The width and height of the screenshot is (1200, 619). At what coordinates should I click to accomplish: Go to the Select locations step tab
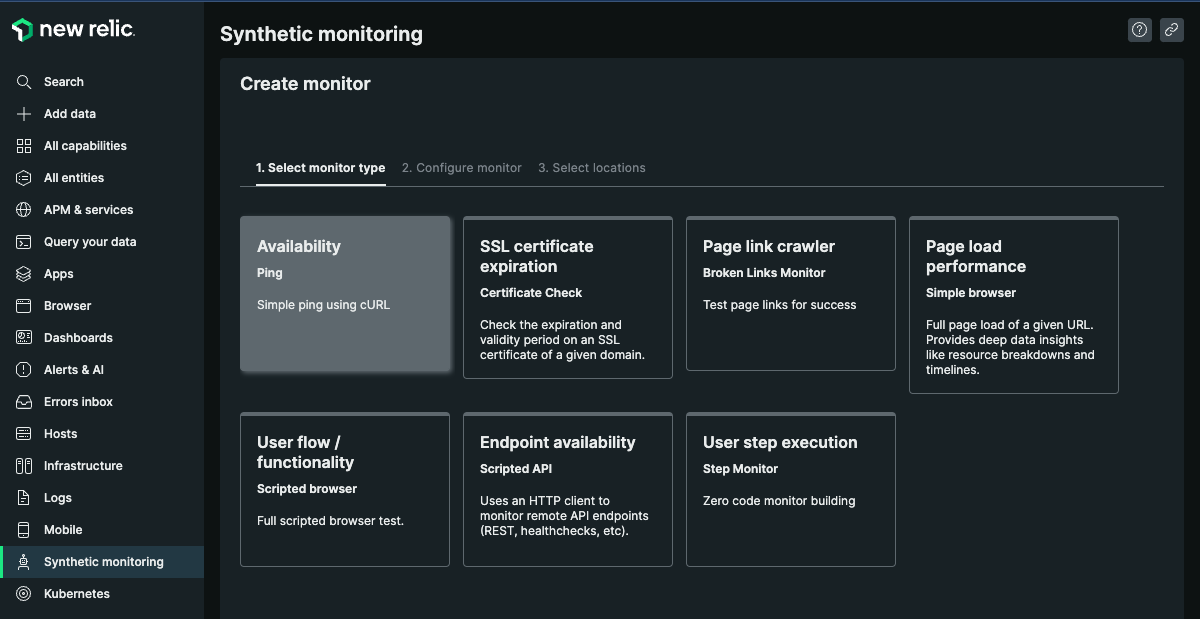(x=591, y=168)
